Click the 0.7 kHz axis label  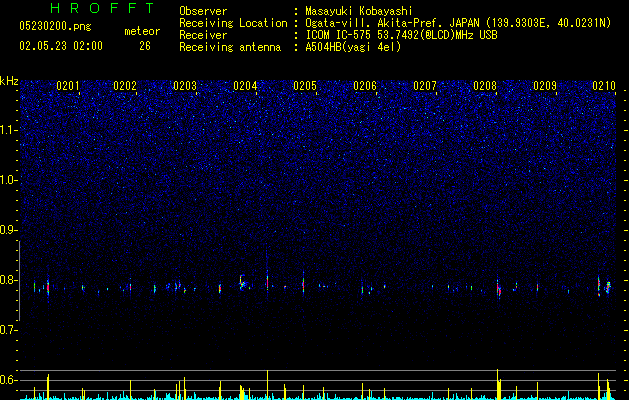[x=9, y=330]
